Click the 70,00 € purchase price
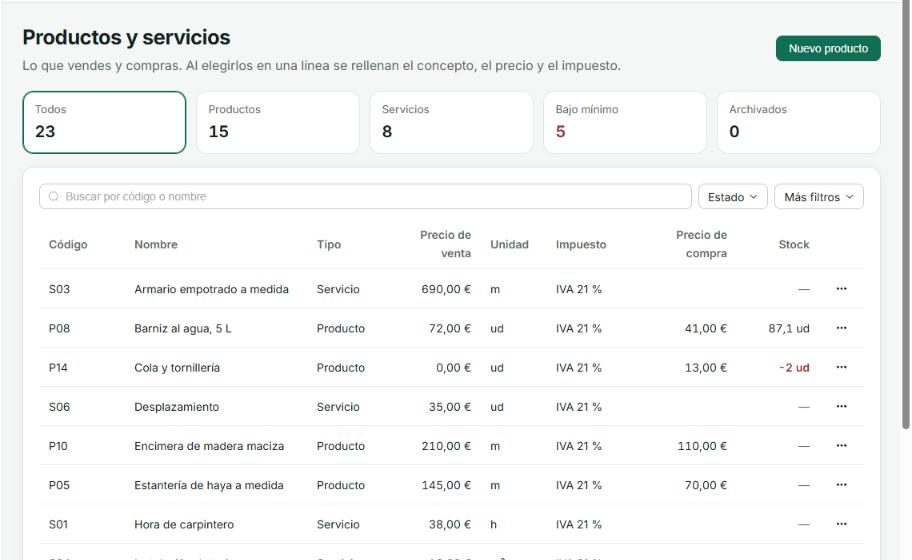Image resolution: width=912 pixels, height=560 pixels. [x=706, y=485]
